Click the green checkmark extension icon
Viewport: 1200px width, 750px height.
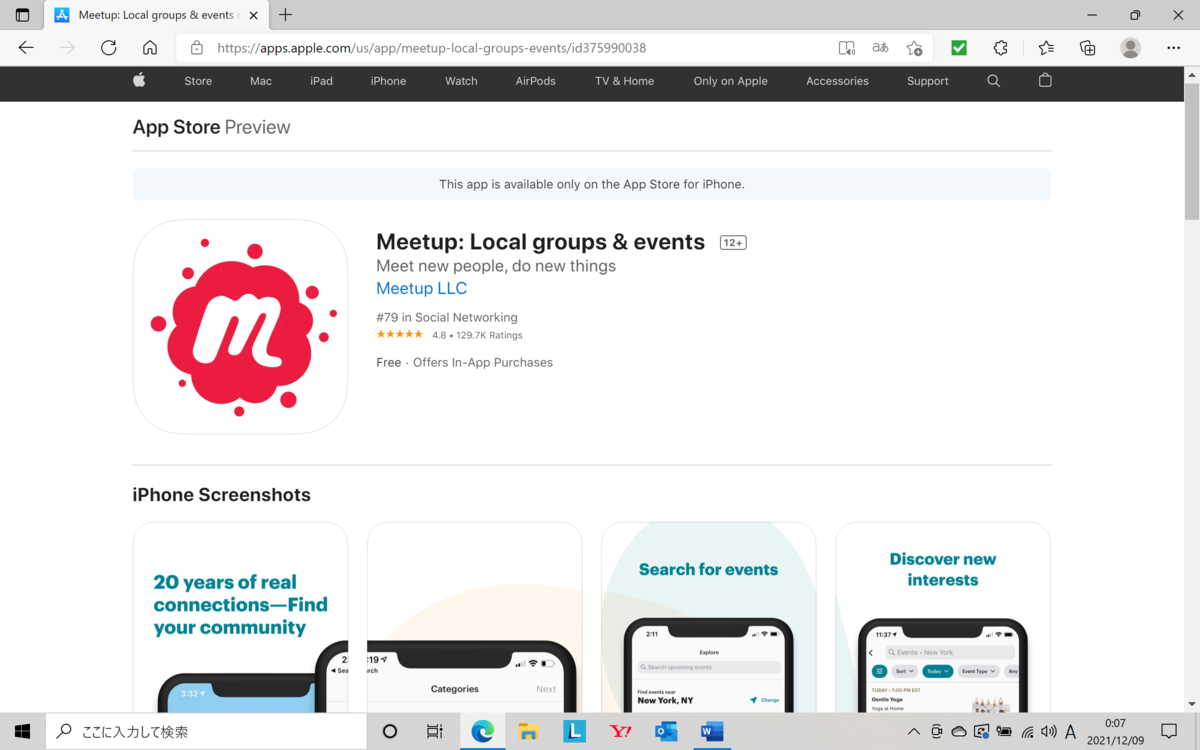(x=959, y=48)
